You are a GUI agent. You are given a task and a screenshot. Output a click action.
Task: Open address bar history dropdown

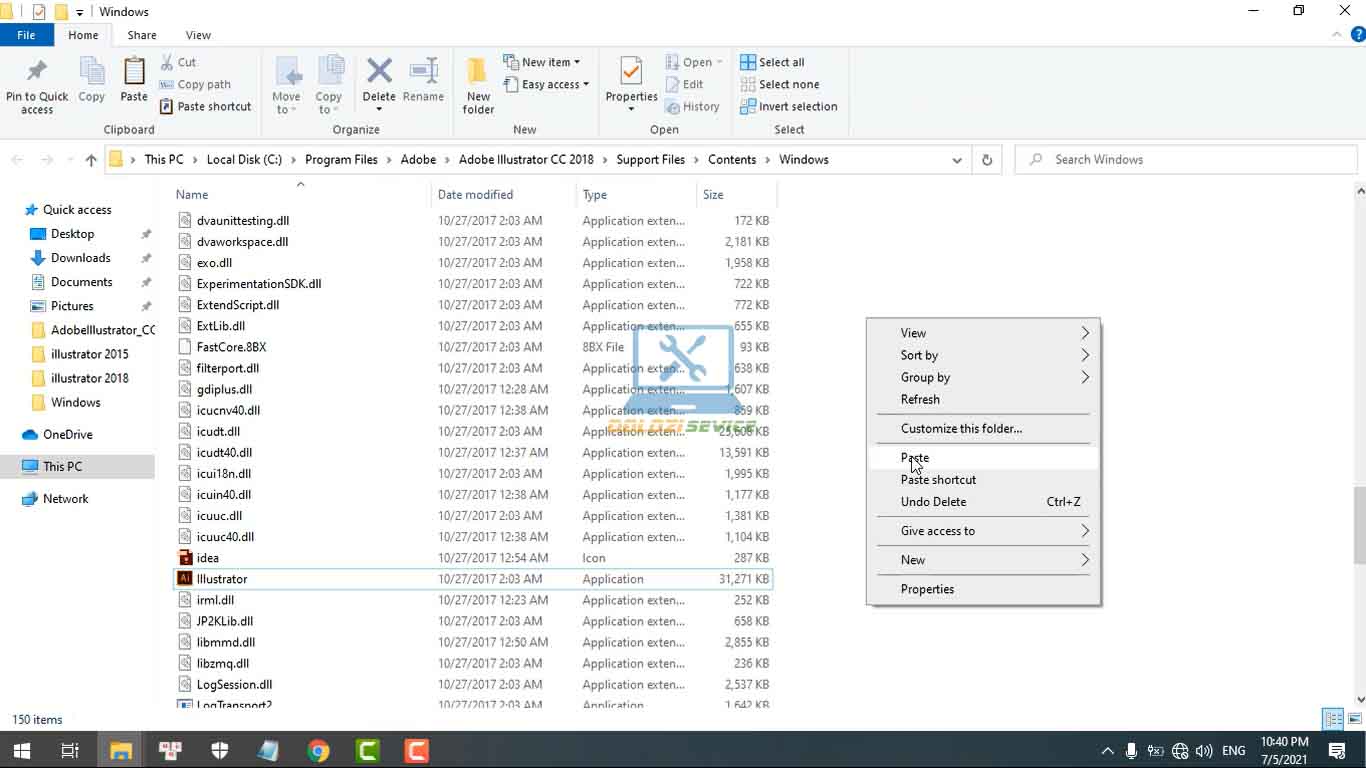click(x=957, y=160)
